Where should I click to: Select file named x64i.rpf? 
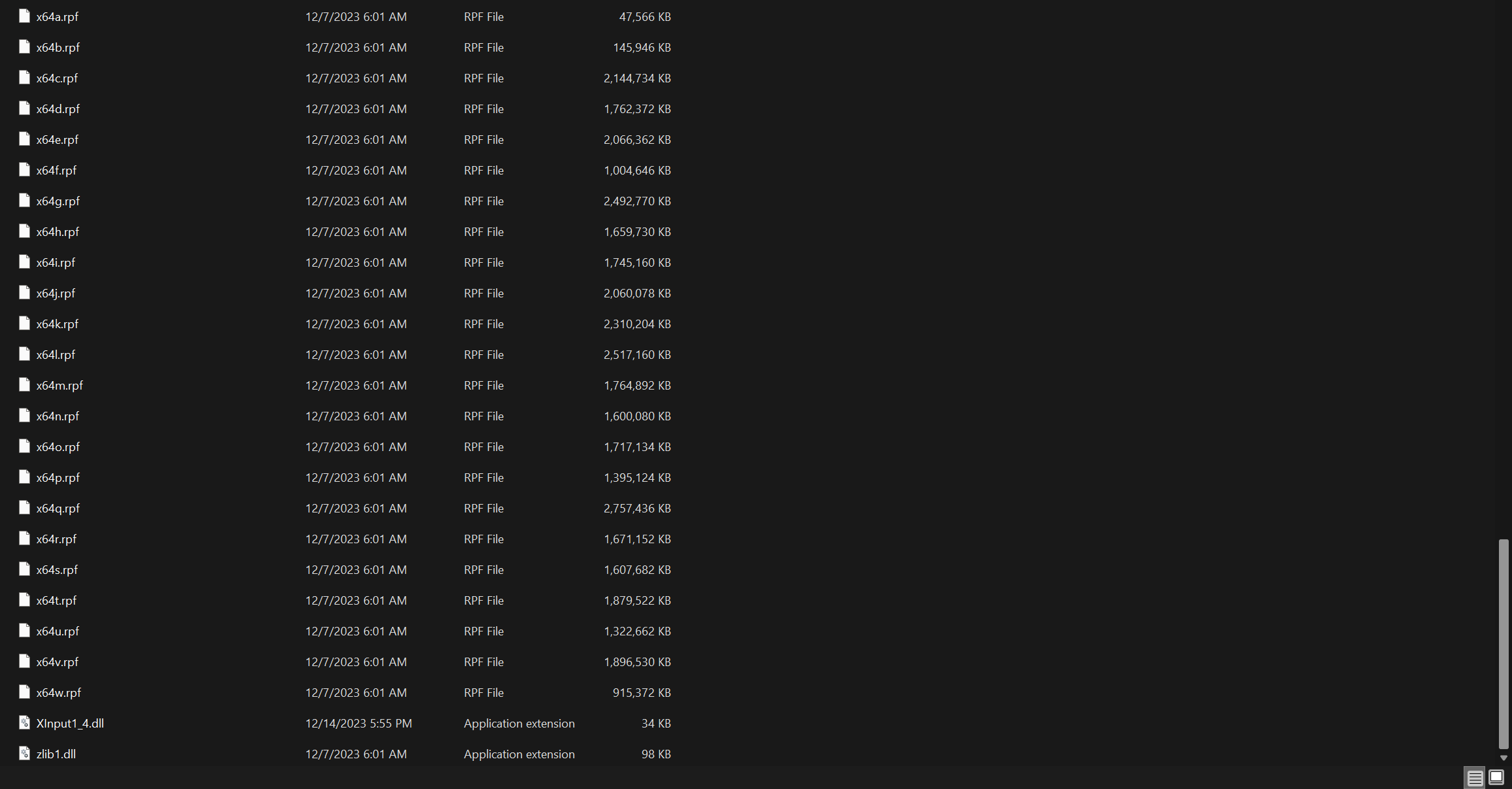(x=56, y=263)
